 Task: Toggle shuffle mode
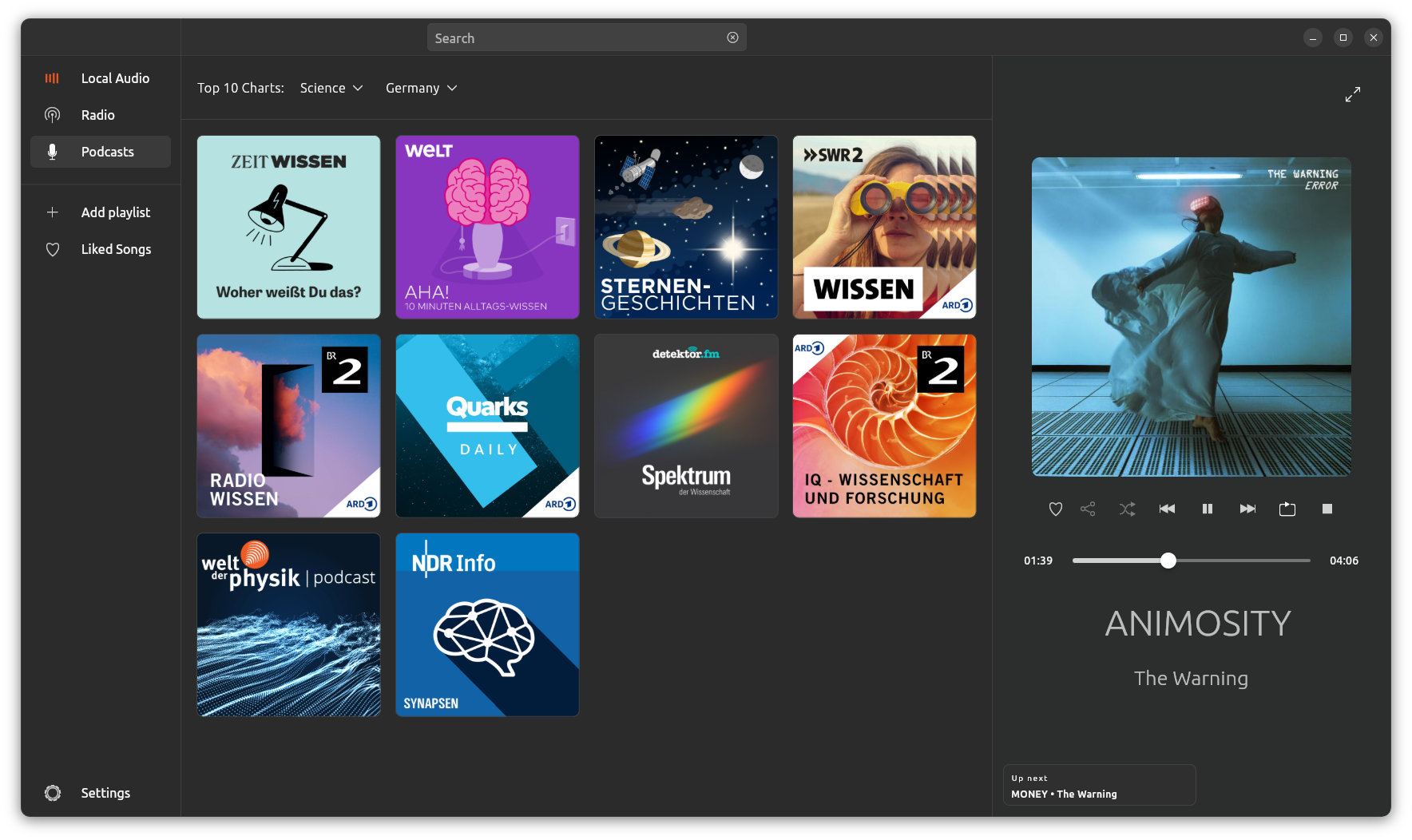tap(1127, 509)
